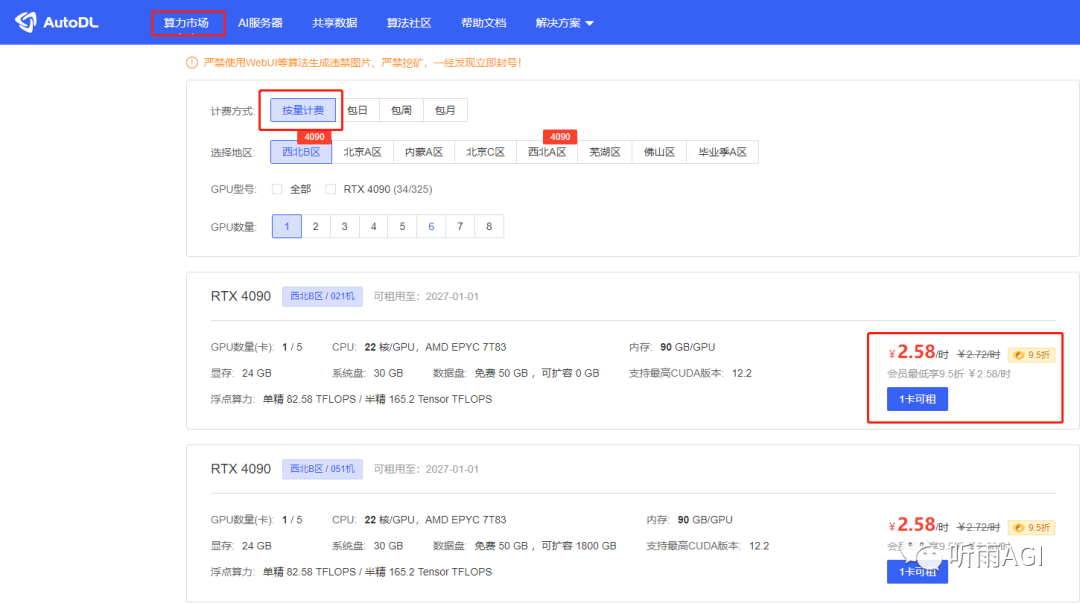Screen dimensions: 1080x603
Task: Click the 9.5折 discount badge on first RTX 4090 card
Action: (x=1031, y=353)
